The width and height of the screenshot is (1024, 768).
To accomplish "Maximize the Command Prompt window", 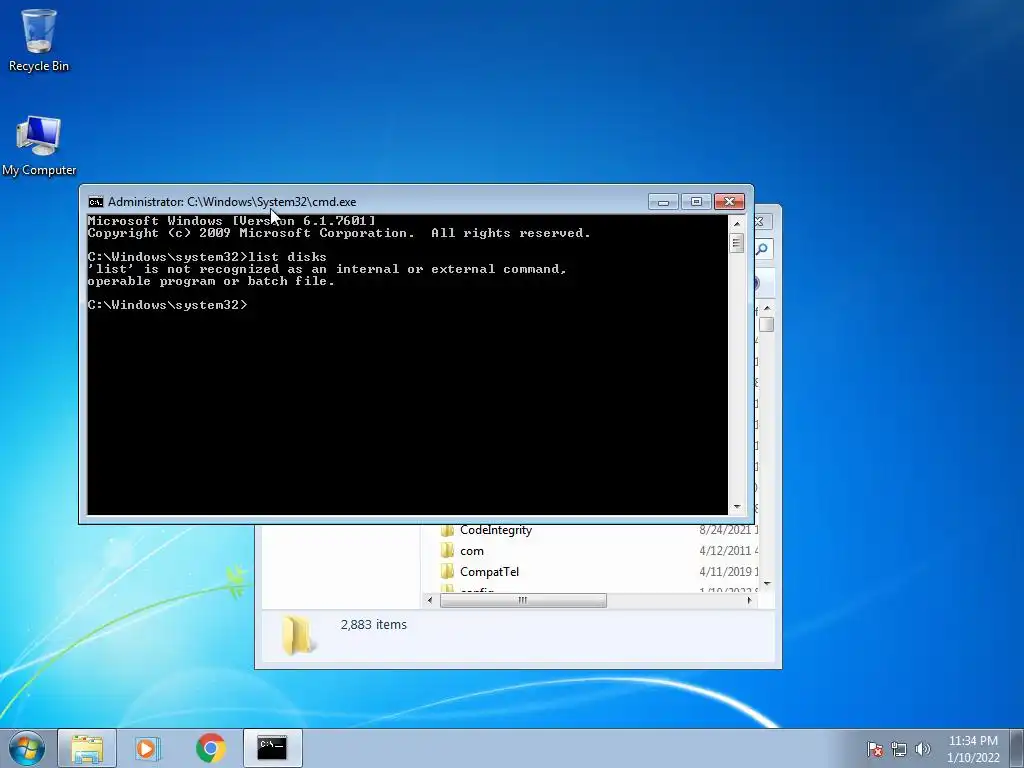I will tap(696, 202).
